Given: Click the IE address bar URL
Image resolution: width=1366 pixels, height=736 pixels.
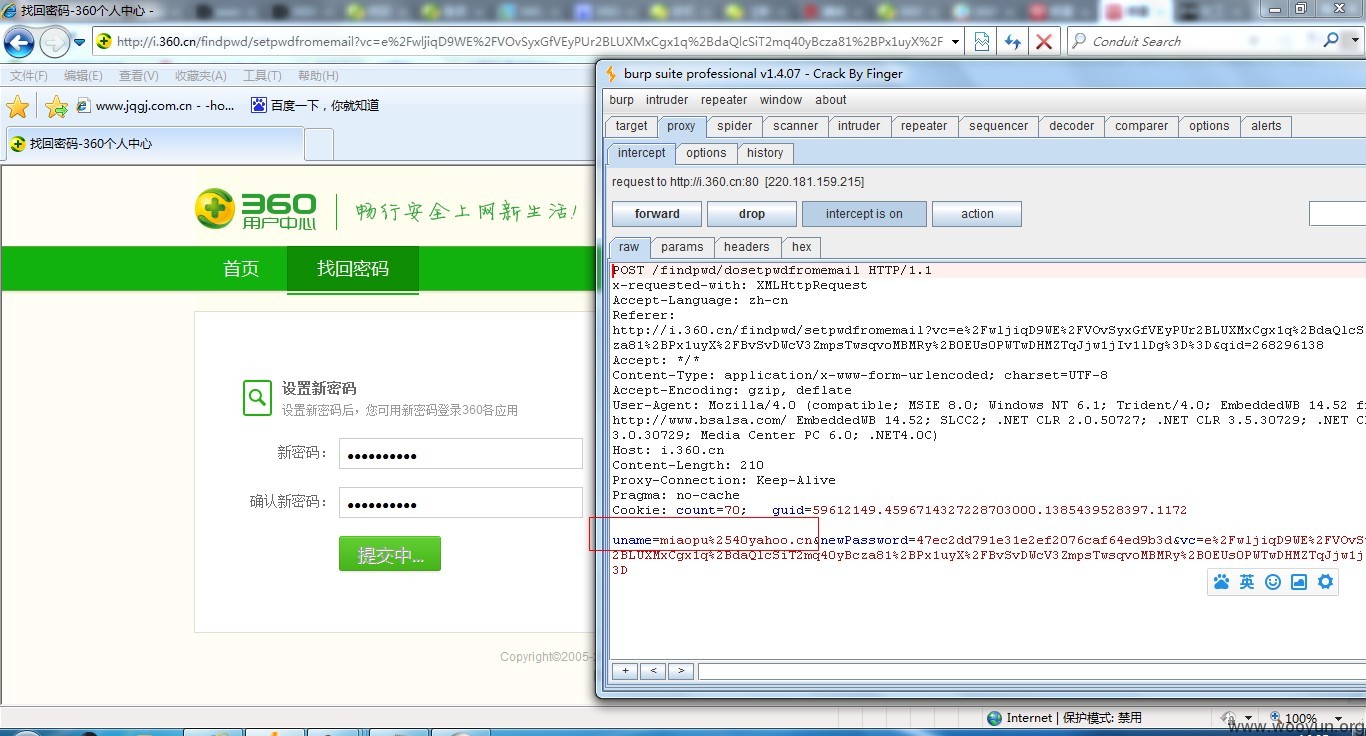Looking at the screenshot, I should coord(529,42).
